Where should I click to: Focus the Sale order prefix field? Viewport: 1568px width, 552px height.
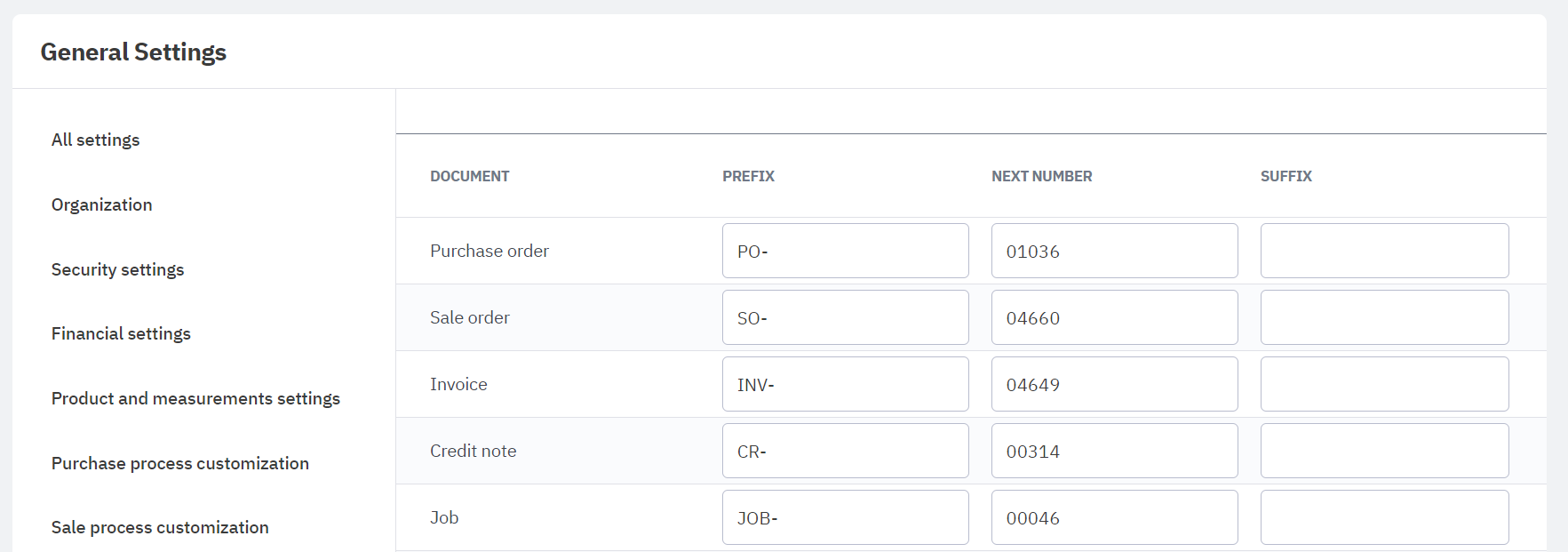pos(845,318)
